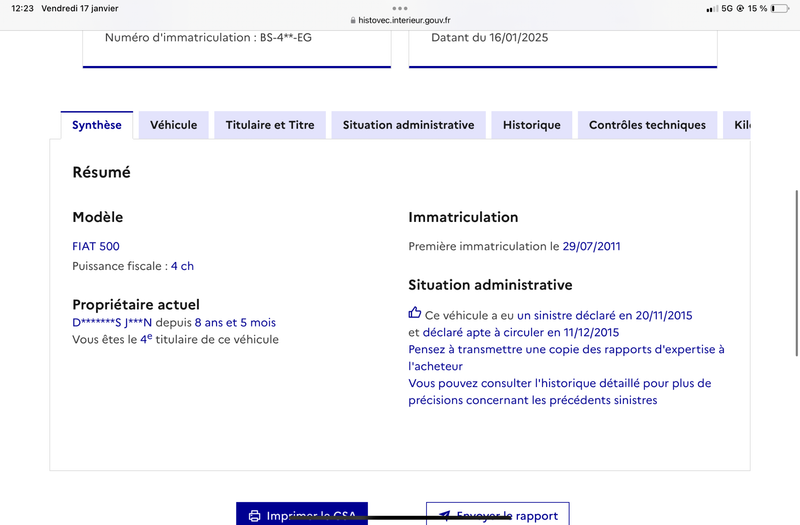Click first registration date 29/07/2011
Image resolution: width=800 pixels, height=525 pixels.
(x=591, y=246)
